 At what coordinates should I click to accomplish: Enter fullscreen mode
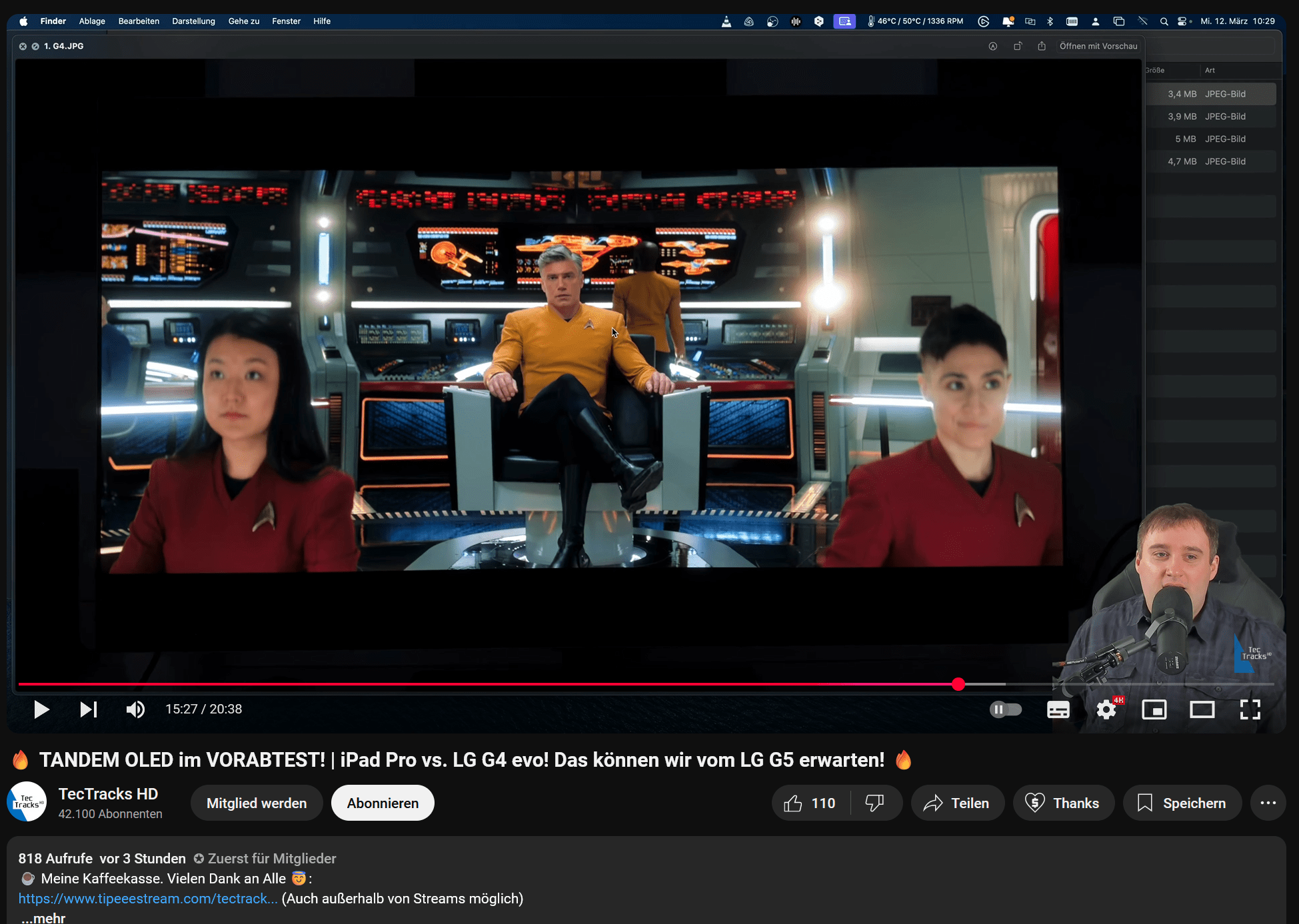1250,709
